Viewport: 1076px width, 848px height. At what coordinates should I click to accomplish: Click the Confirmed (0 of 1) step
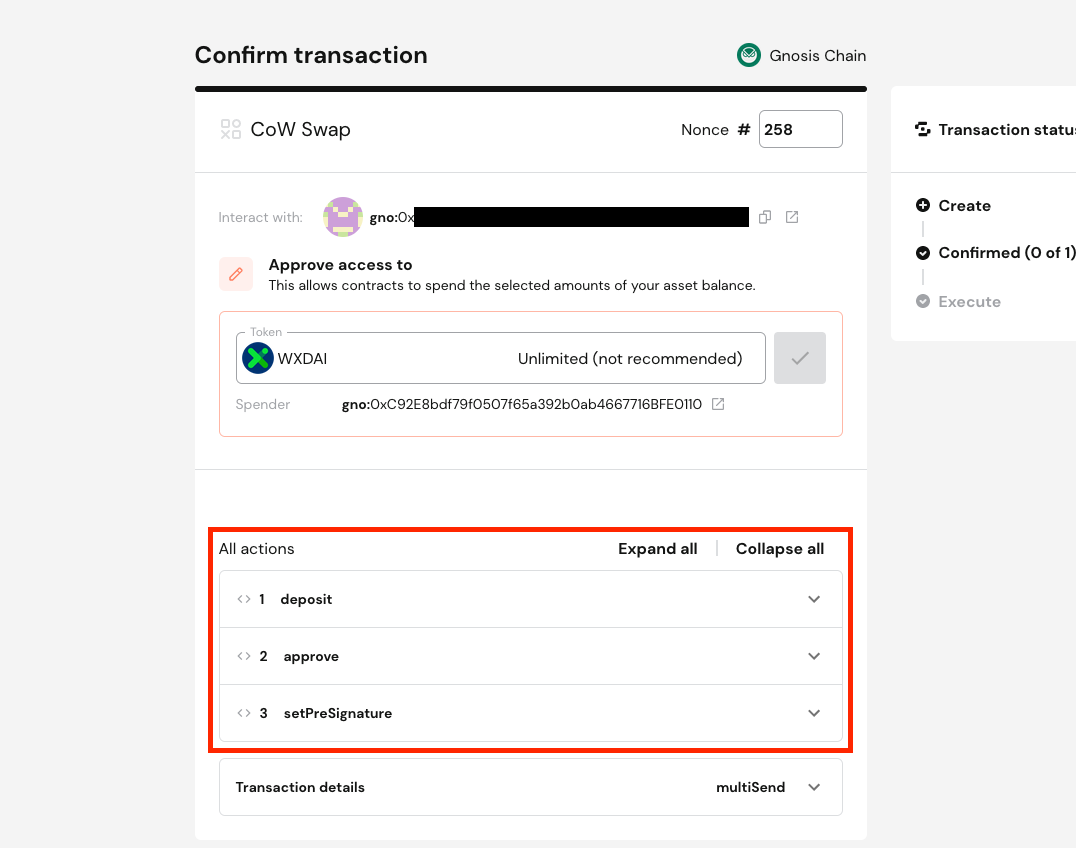1004,253
